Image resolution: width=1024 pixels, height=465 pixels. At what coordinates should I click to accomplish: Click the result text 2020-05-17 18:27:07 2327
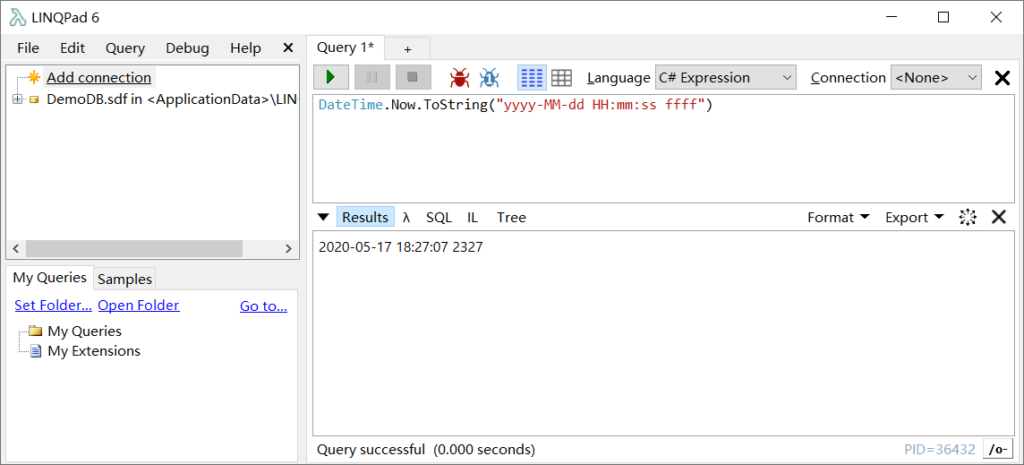pos(401,248)
